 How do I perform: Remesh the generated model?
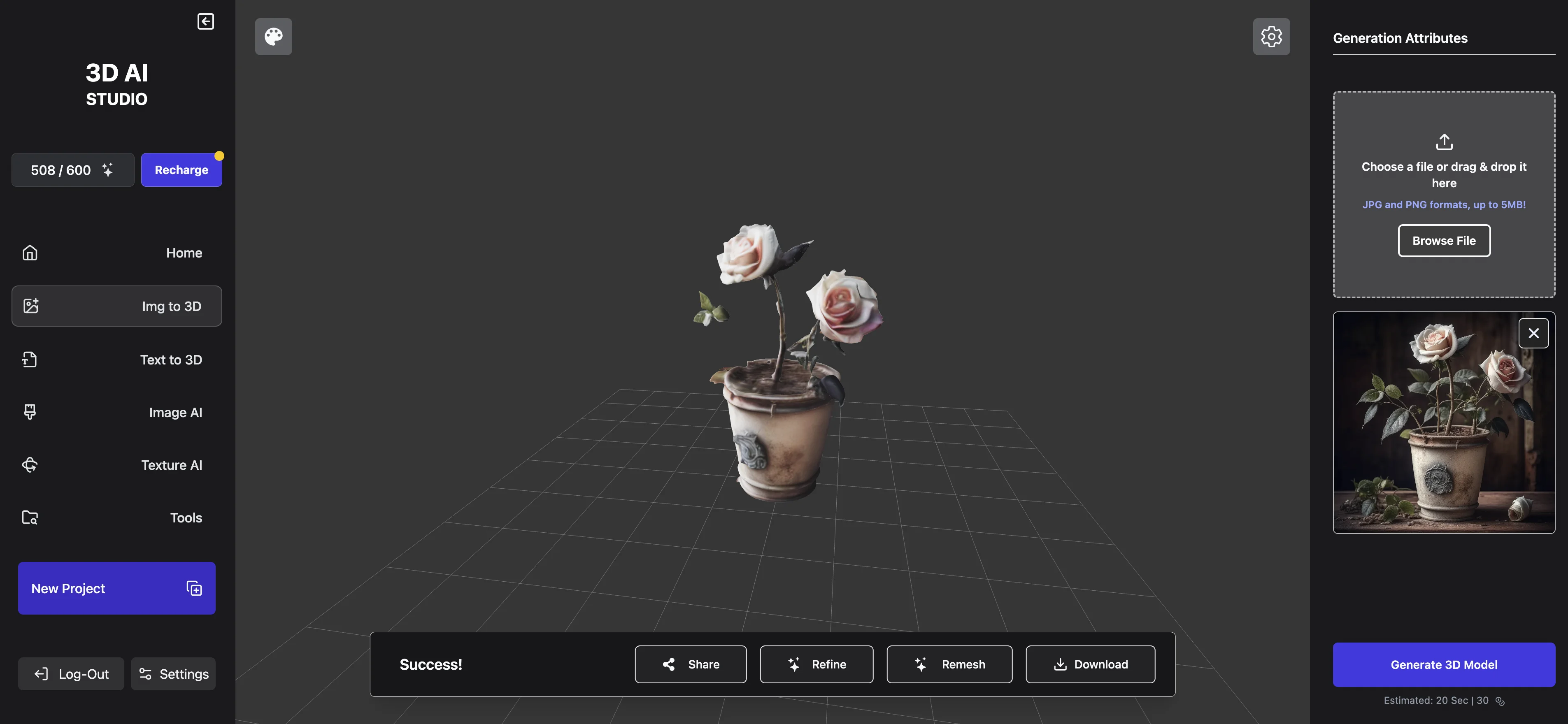(949, 664)
